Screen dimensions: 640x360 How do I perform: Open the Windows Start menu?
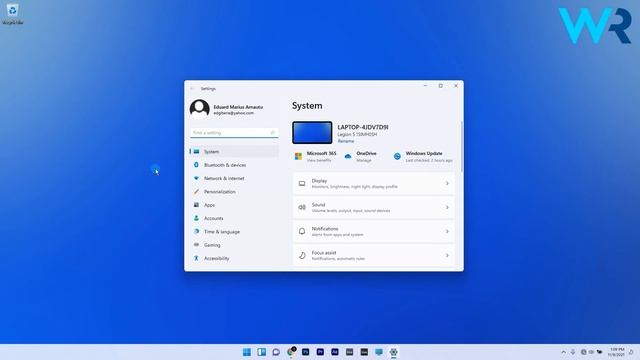(247, 352)
